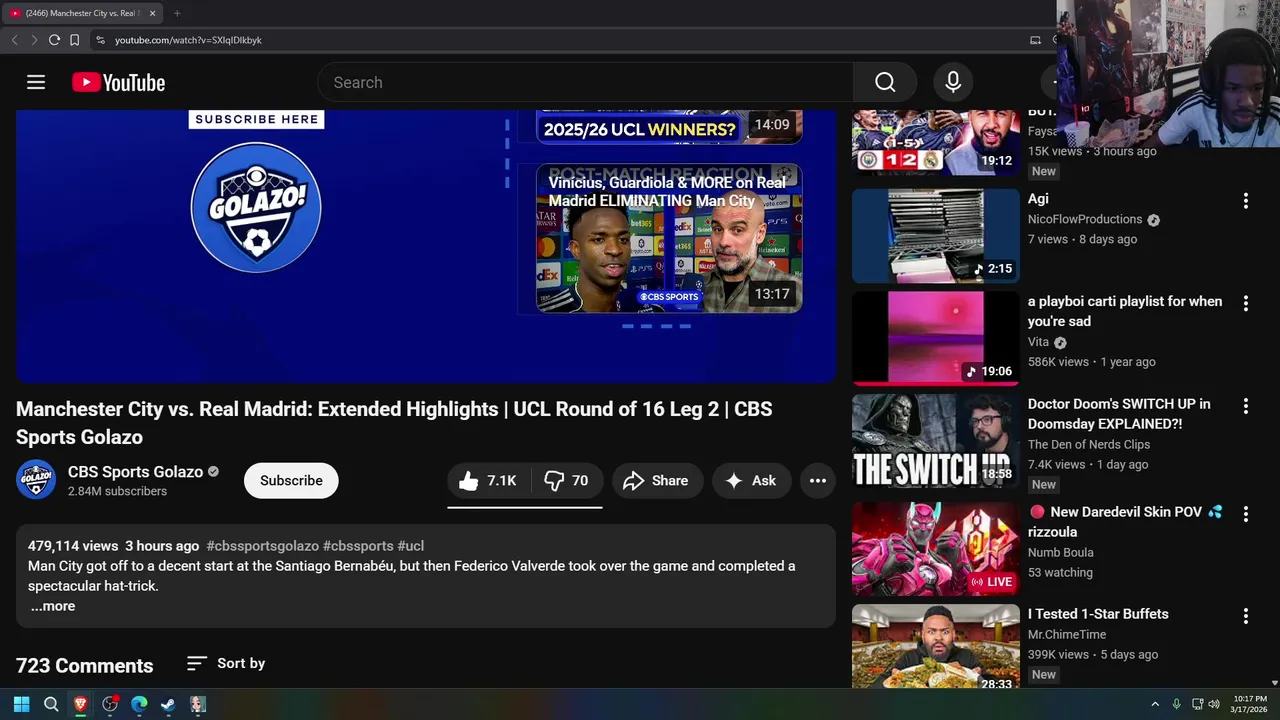Show hidden system tray icons
This screenshot has width=1280, height=720.
pos(1155,704)
